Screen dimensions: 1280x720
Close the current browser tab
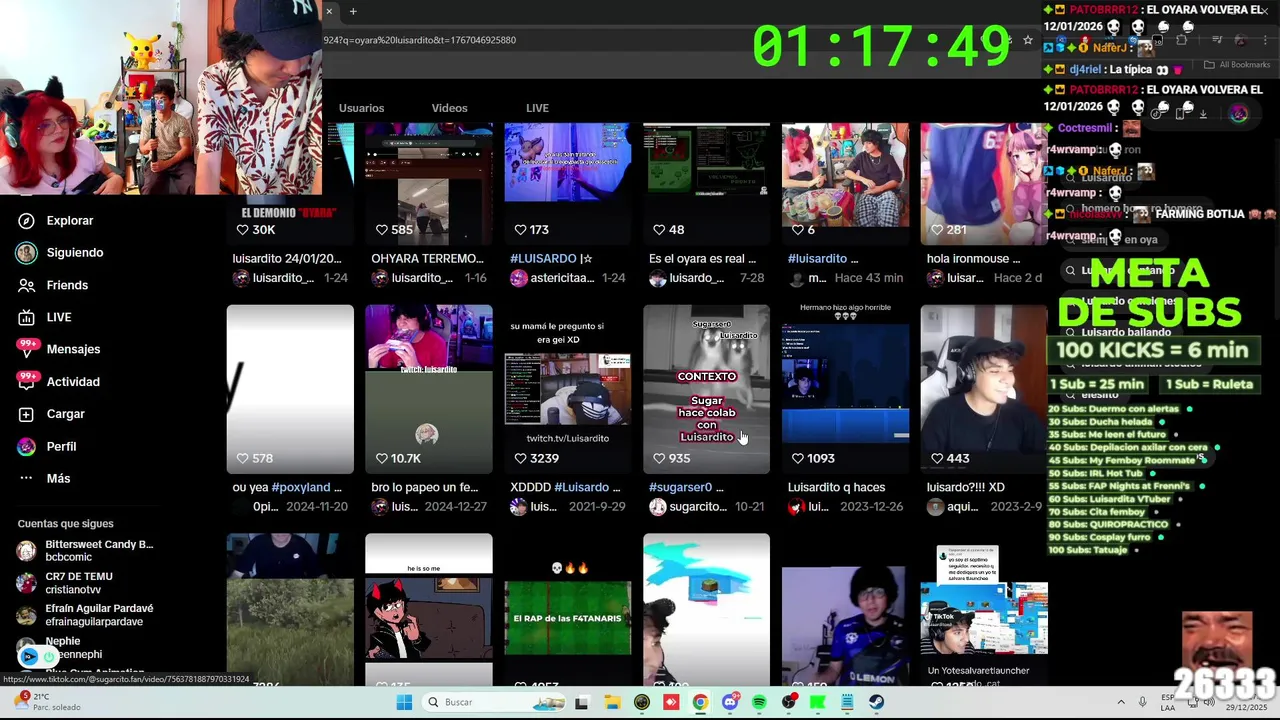tap(329, 12)
